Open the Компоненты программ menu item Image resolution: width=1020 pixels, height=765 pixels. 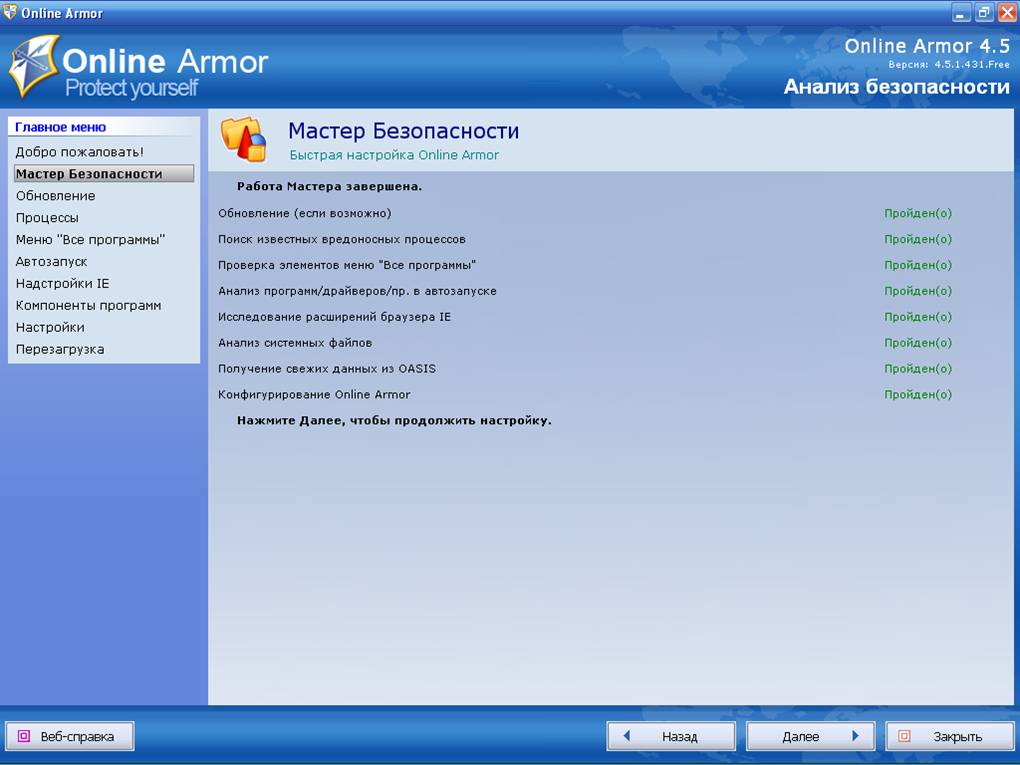pyautogui.click(x=88, y=305)
